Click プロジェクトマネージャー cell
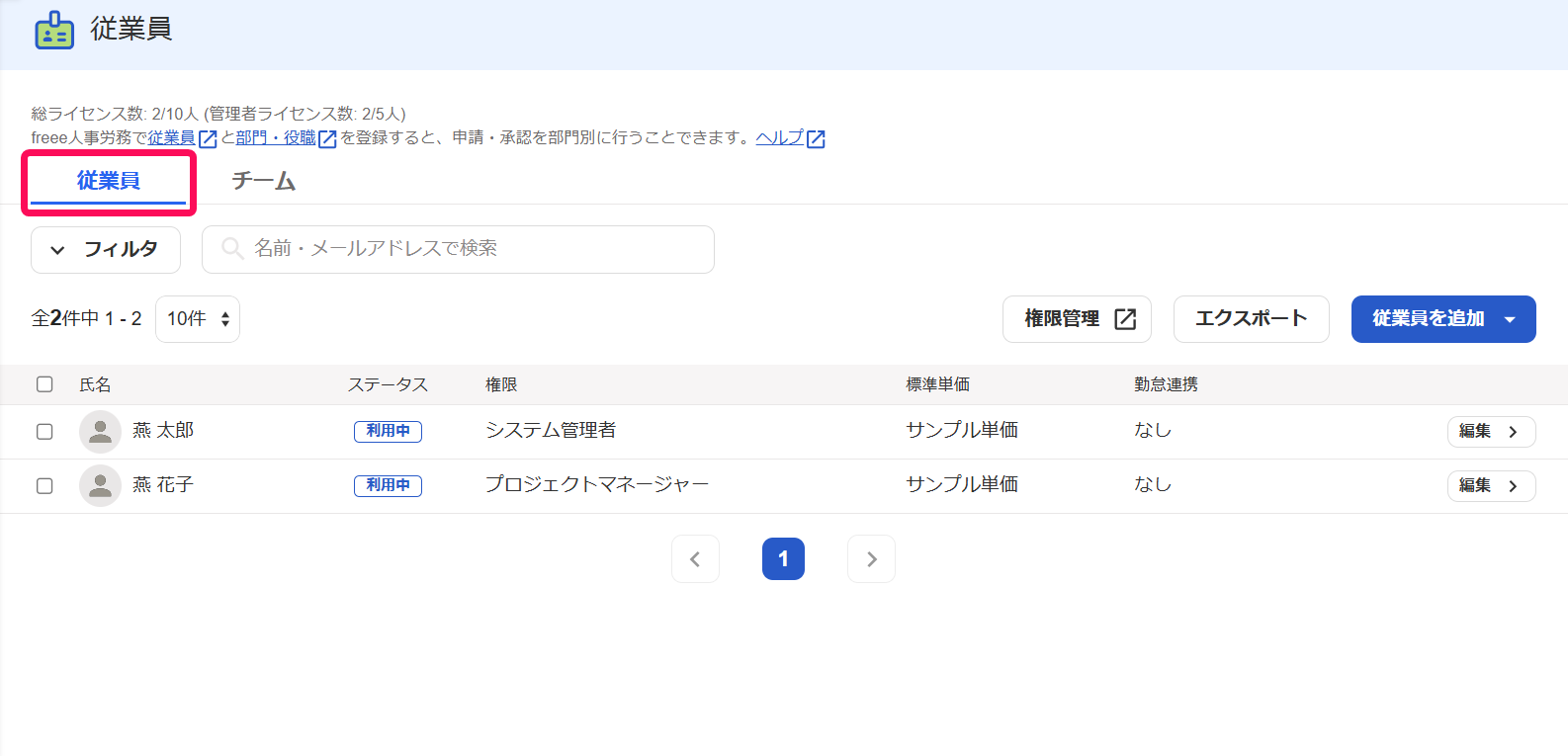Screen dimensions: 1568x756 click(x=597, y=485)
